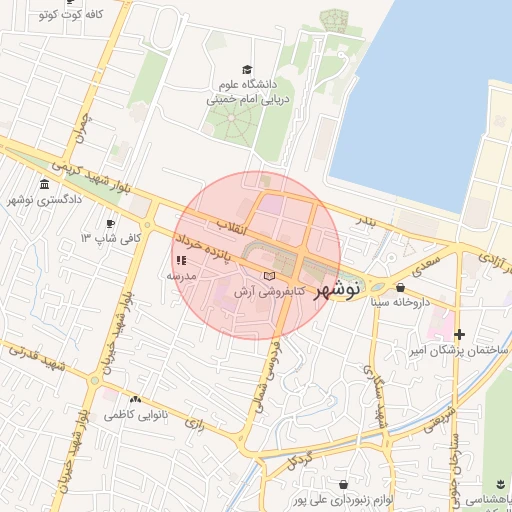Select the بندر street label
This screenshot has height=512, width=512.
[x=366, y=221]
